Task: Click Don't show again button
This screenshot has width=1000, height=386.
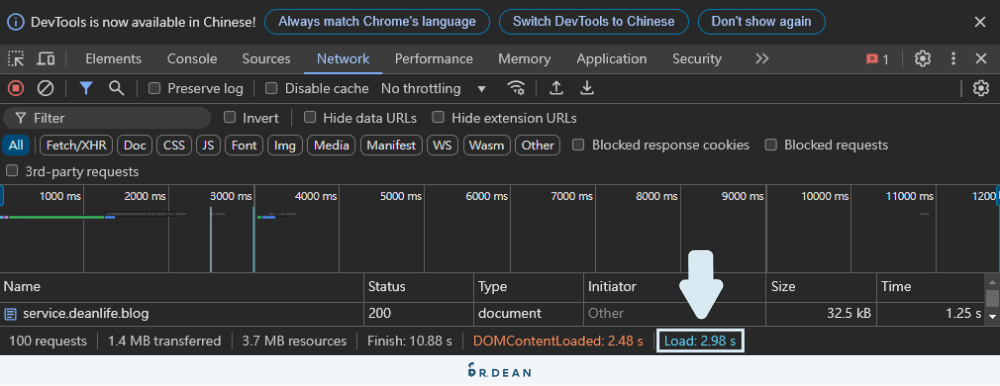Action: [x=761, y=22]
